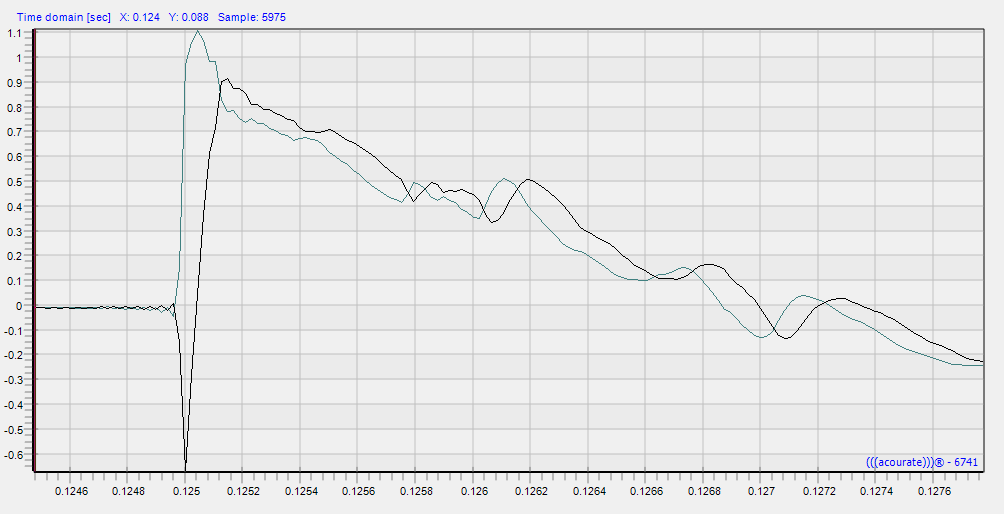This screenshot has height=514, width=1004.
Task: Click the 1.1 label on amplitude axis
Action: tap(14, 33)
